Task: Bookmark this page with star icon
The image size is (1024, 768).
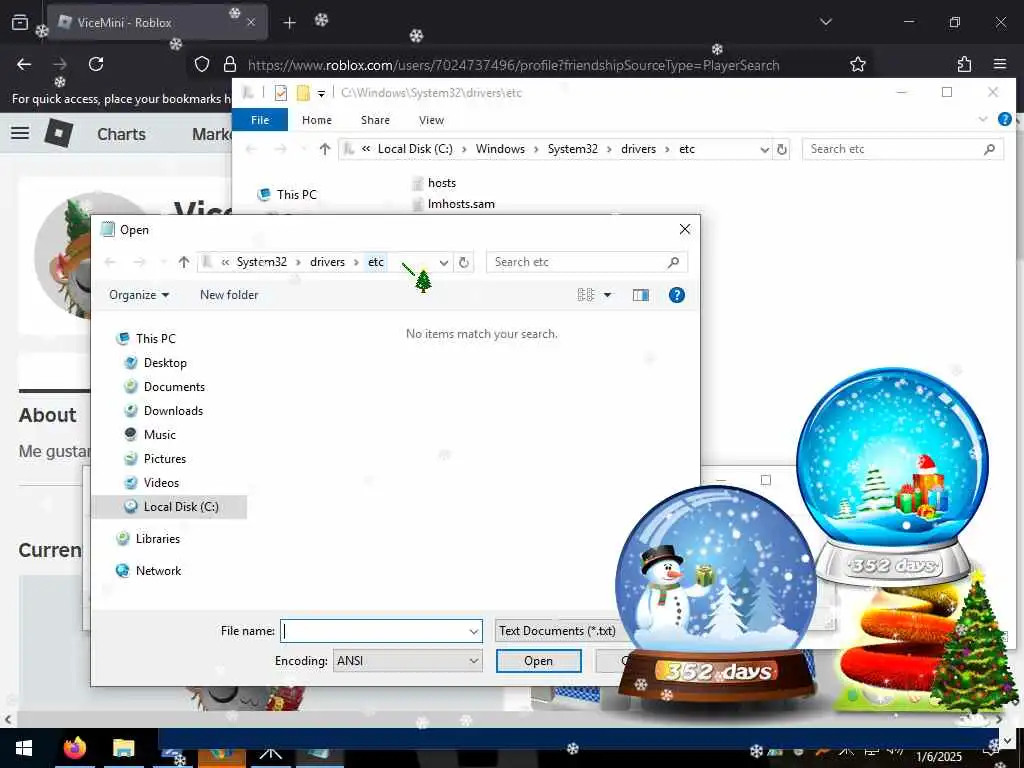Action: (857, 64)
